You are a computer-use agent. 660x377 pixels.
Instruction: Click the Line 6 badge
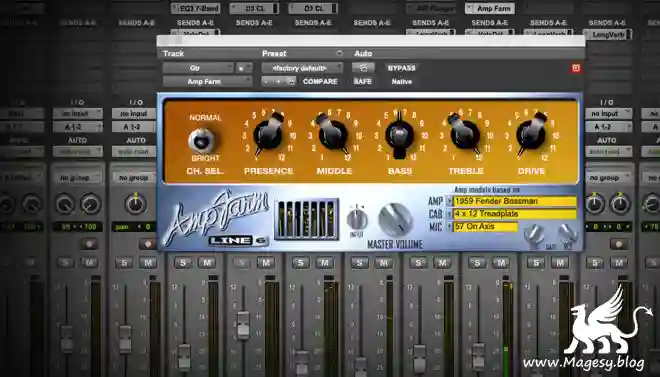(x=238, y=241)
